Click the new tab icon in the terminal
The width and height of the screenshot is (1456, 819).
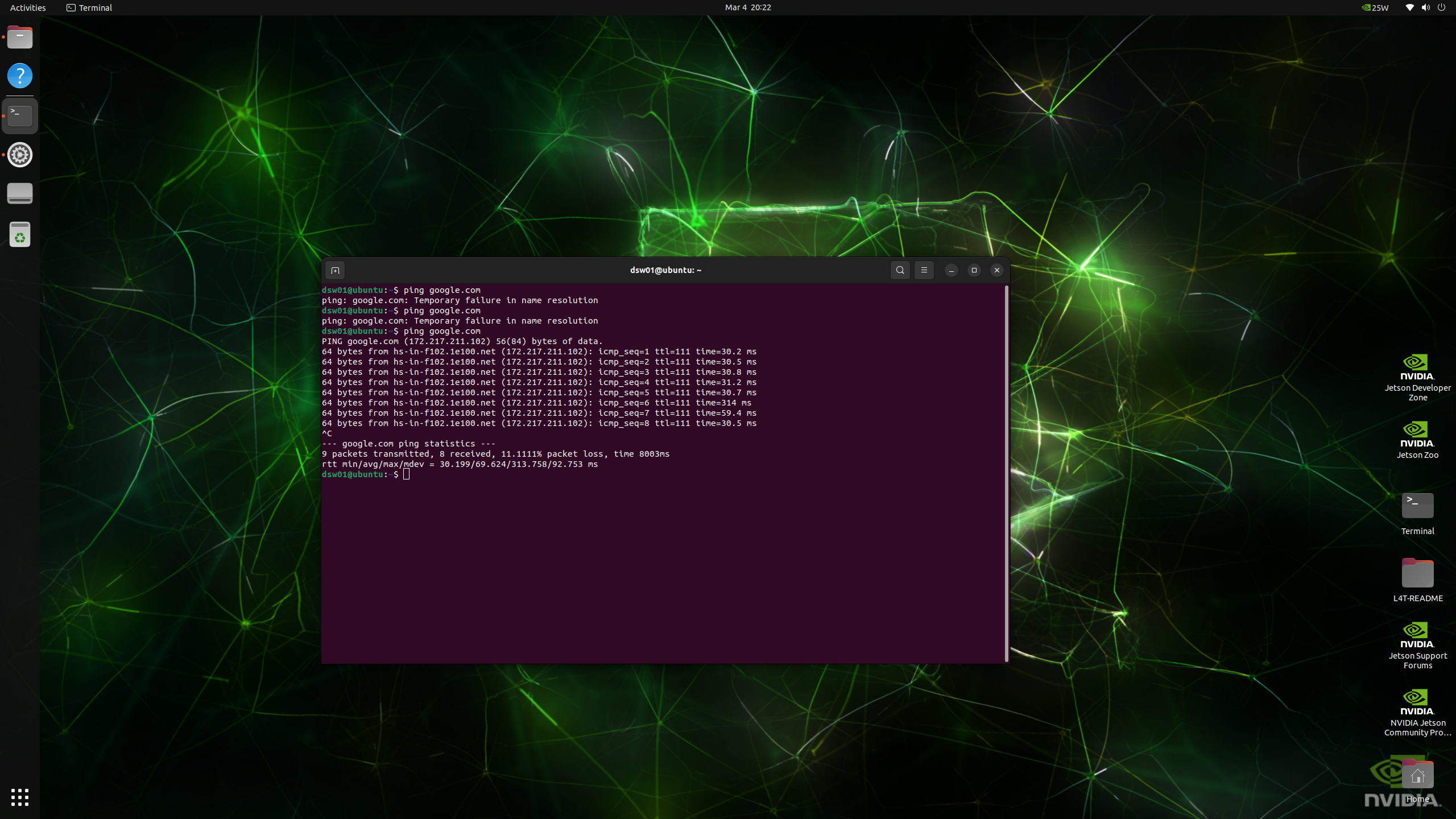pyautogui.click(x=335, y=270)
